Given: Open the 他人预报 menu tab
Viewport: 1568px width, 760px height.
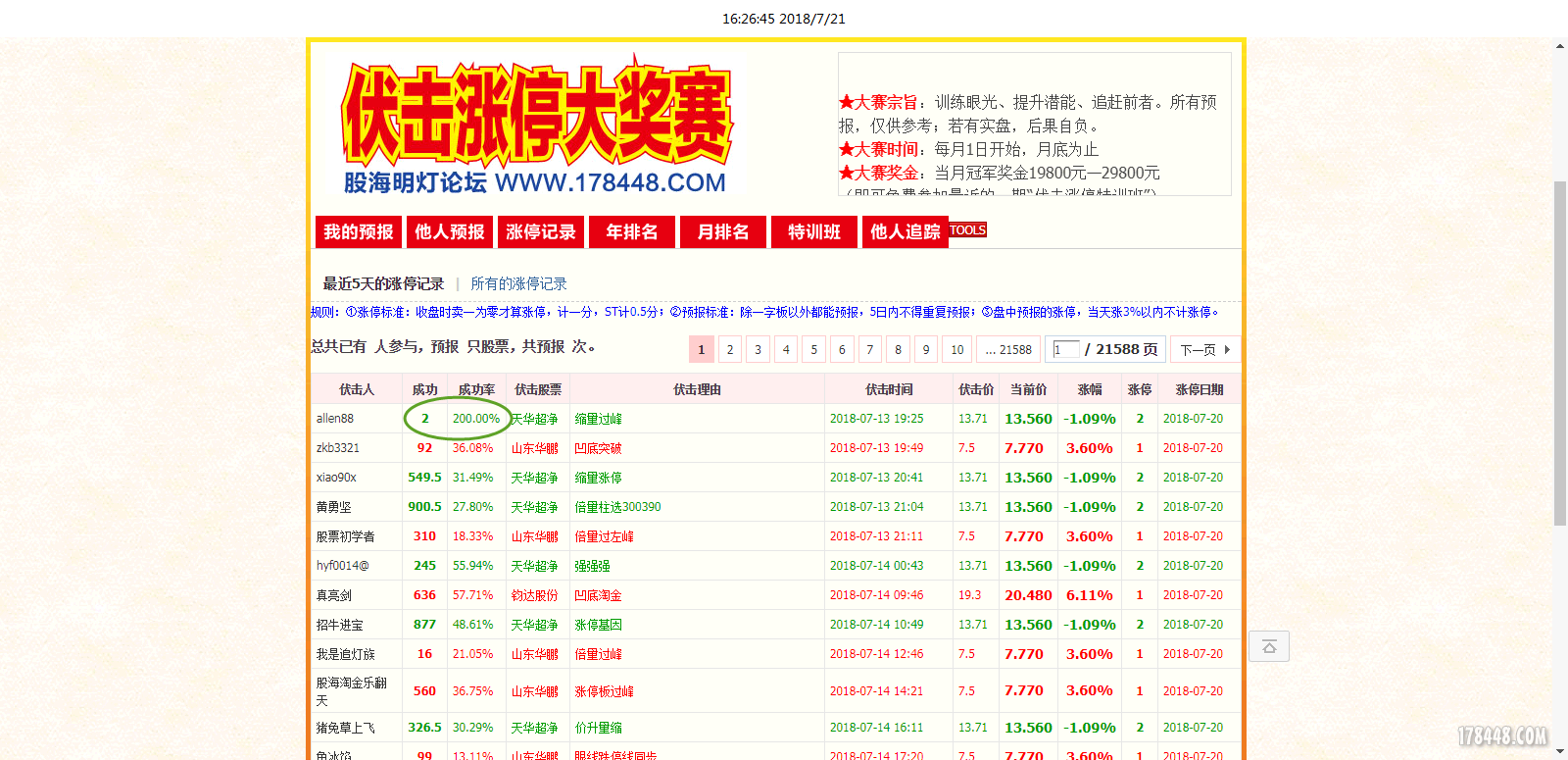Looking at the screenshot, I should (449, 232).
